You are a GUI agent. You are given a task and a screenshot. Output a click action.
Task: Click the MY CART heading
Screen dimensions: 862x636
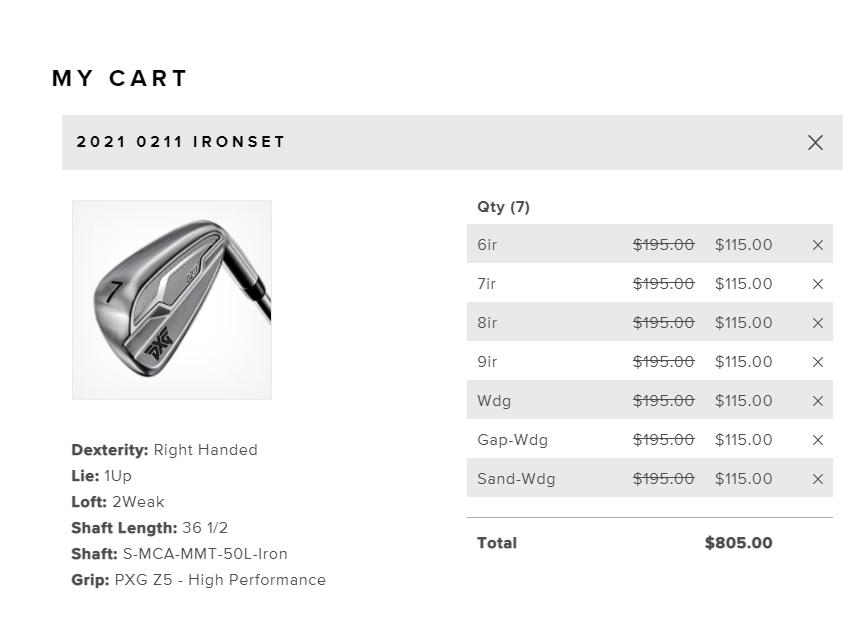point(120,79)
